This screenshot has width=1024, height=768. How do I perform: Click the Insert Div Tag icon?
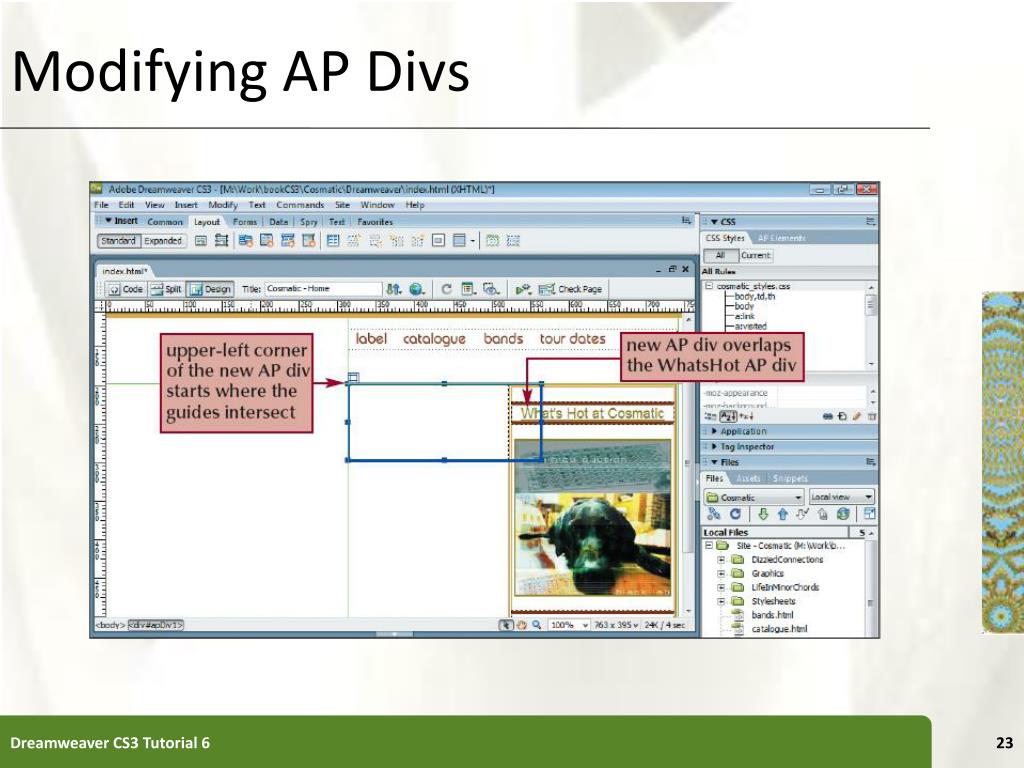coord(201,241)
